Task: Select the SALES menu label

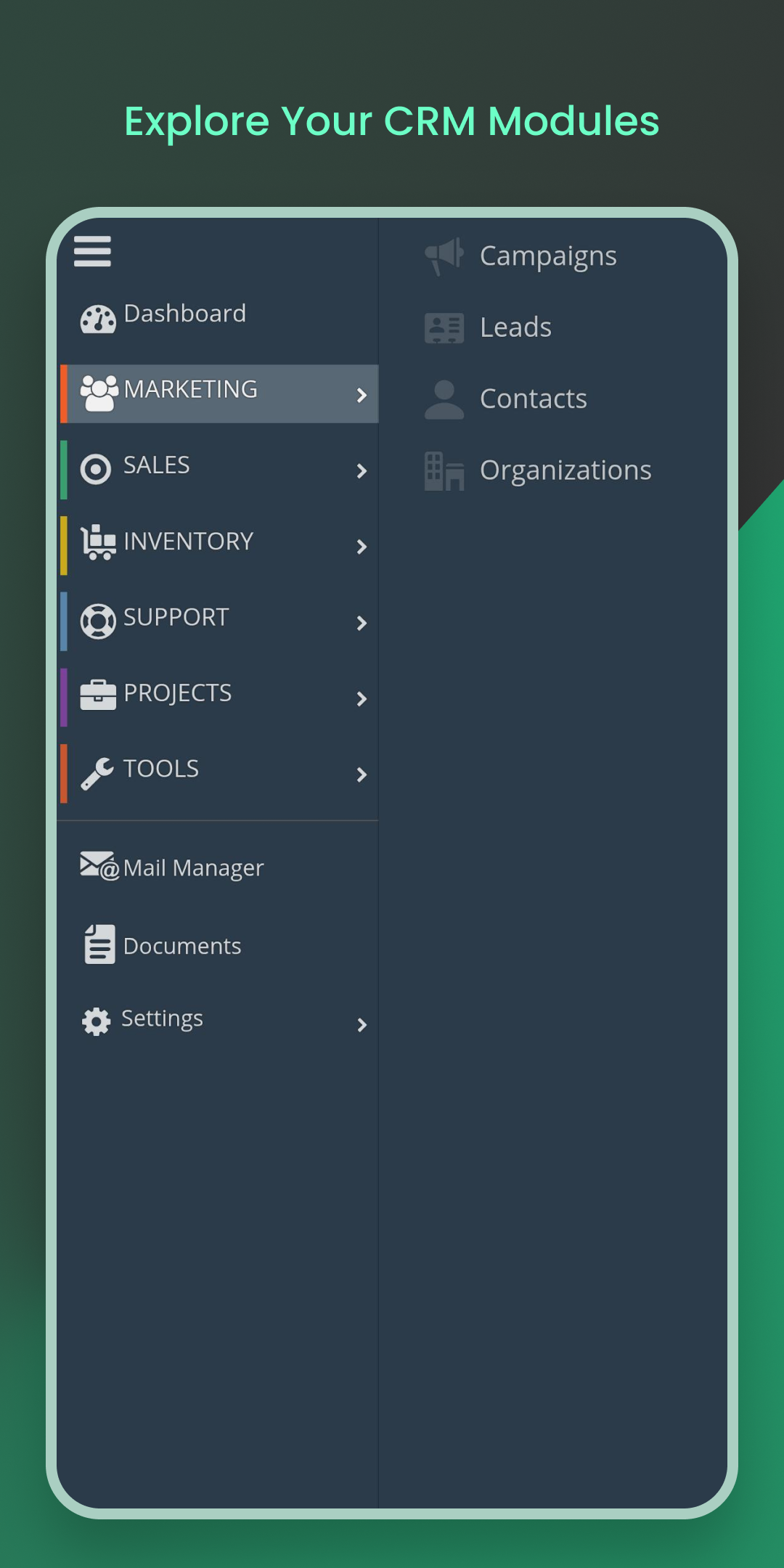Action: click(157, 465)
